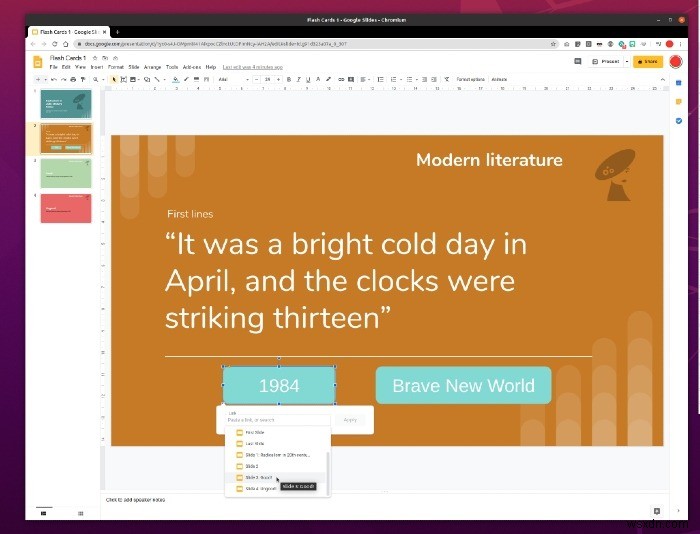This screenshot has width=700, height=534.
Task: Open last edit history link
Action: (253, 67)
